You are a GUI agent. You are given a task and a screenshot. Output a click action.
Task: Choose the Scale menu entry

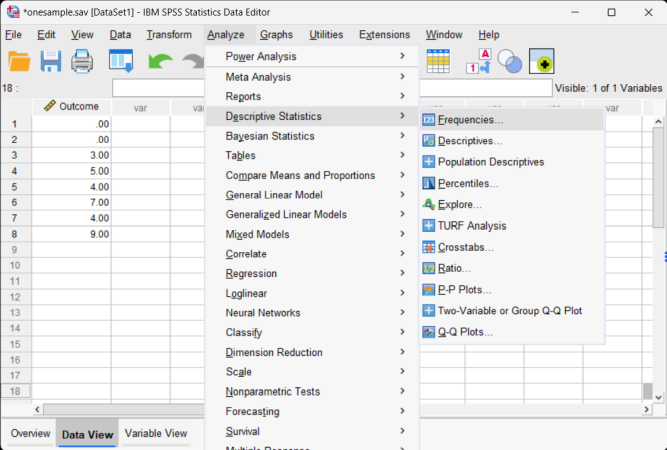[312, 372]
